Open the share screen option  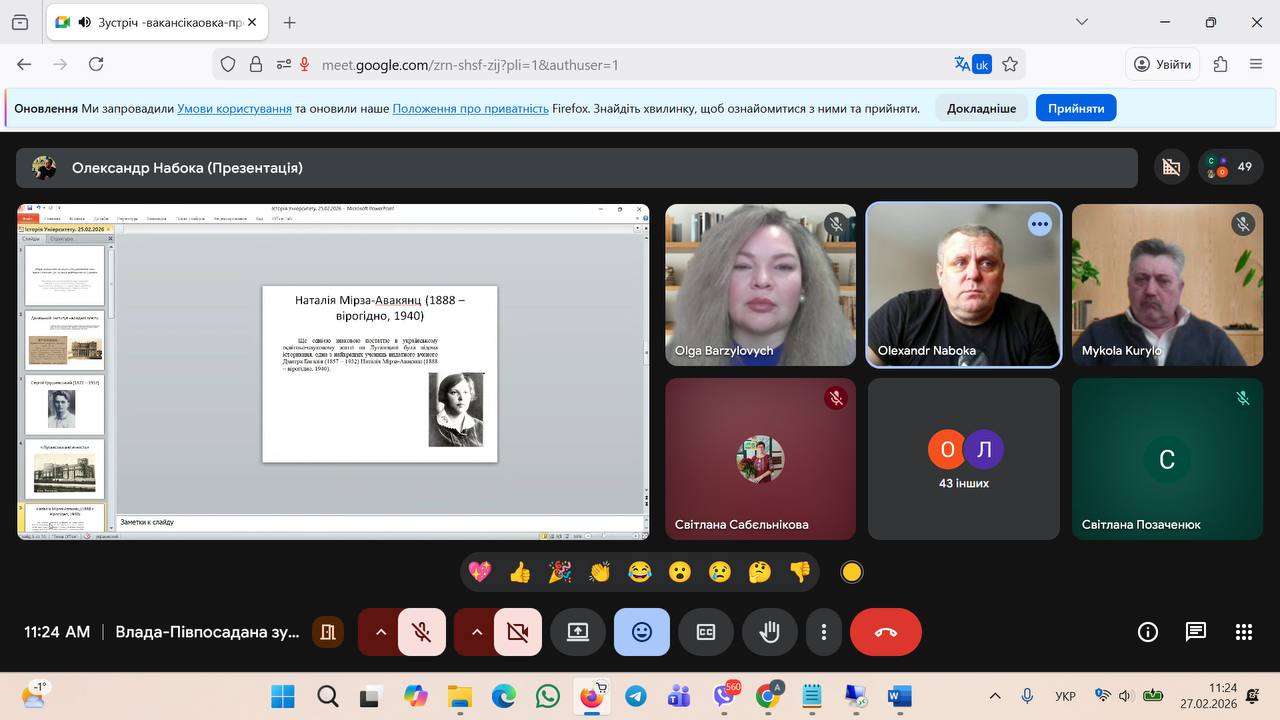coord(578,632)
